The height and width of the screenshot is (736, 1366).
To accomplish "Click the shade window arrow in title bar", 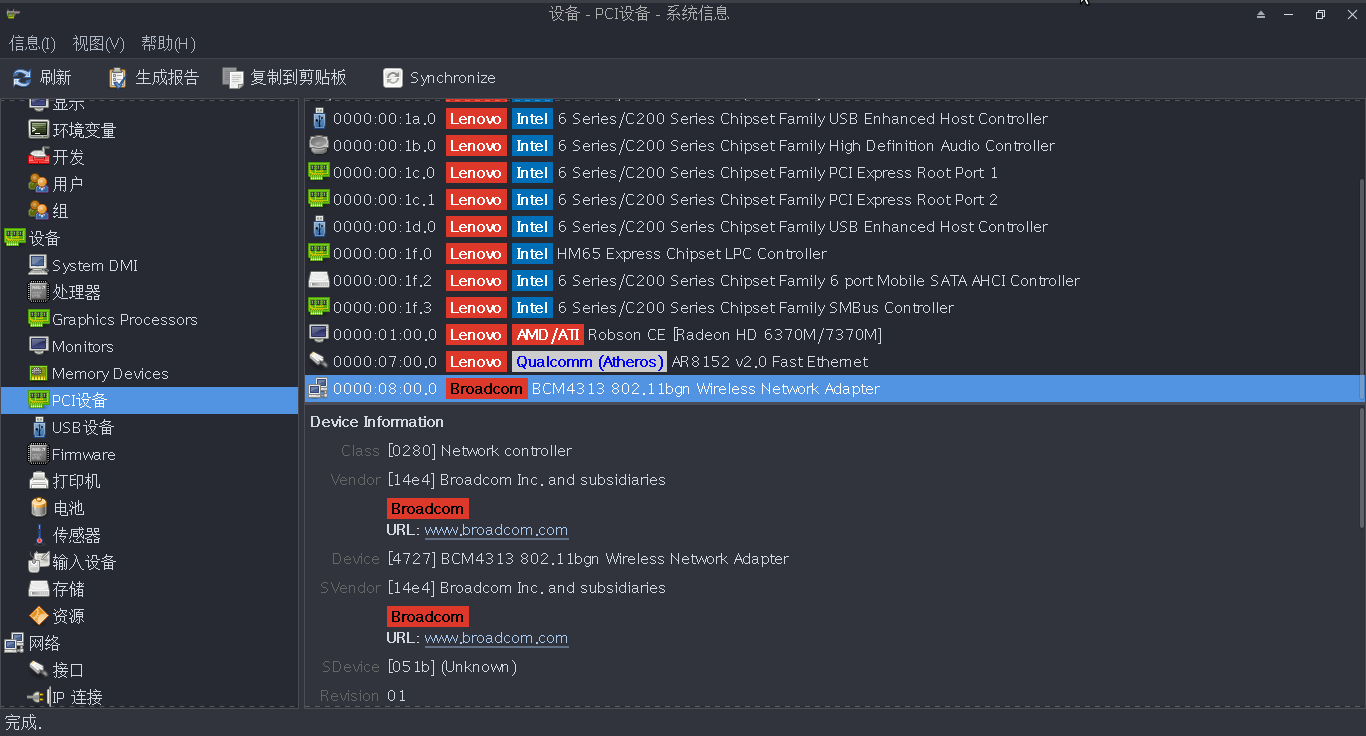I will tap(1261, 14).
